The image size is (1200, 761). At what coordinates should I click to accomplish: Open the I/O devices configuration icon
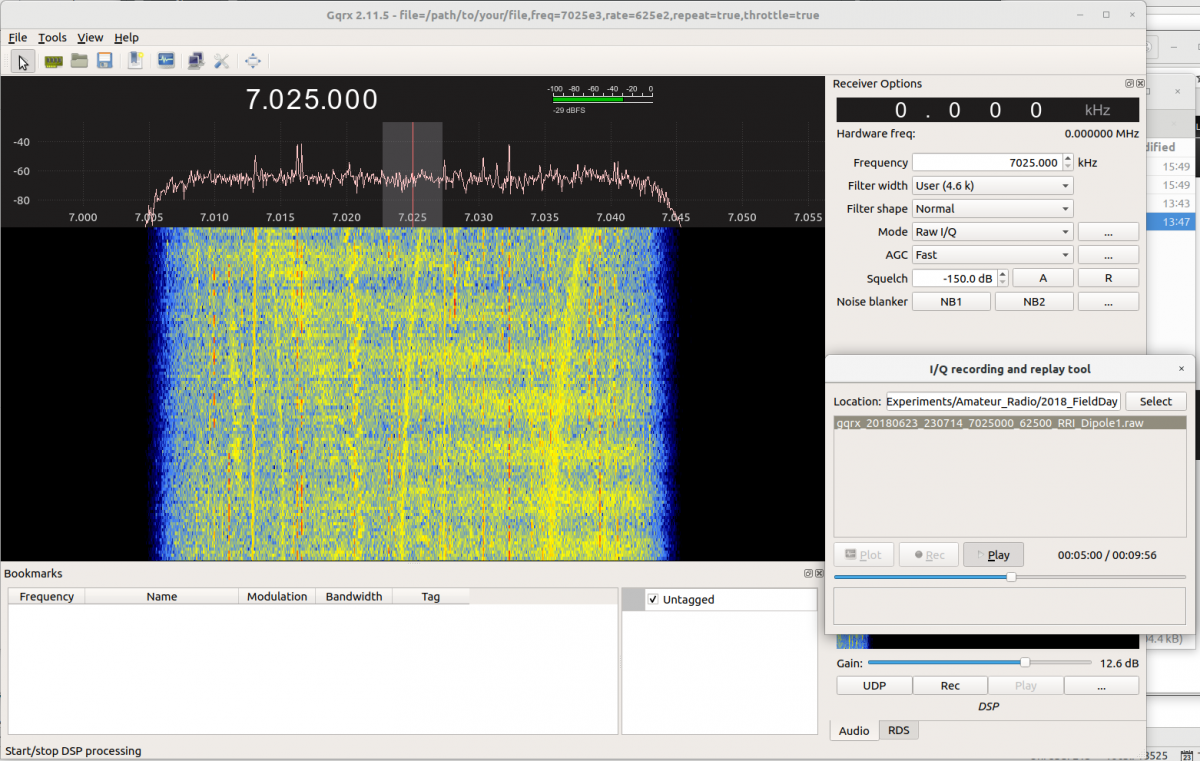(x=53, y=61)
